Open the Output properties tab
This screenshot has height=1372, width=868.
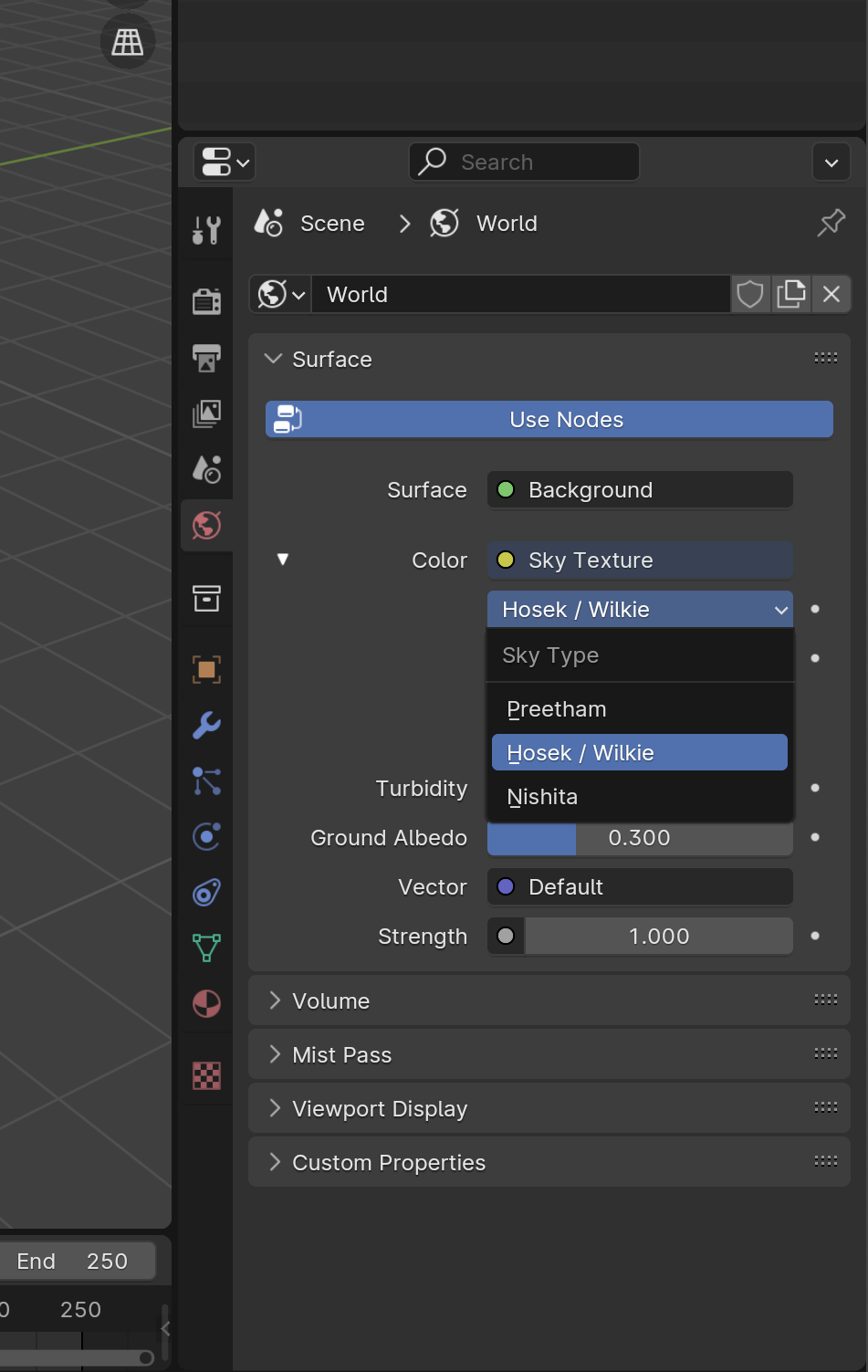[206, 358]
